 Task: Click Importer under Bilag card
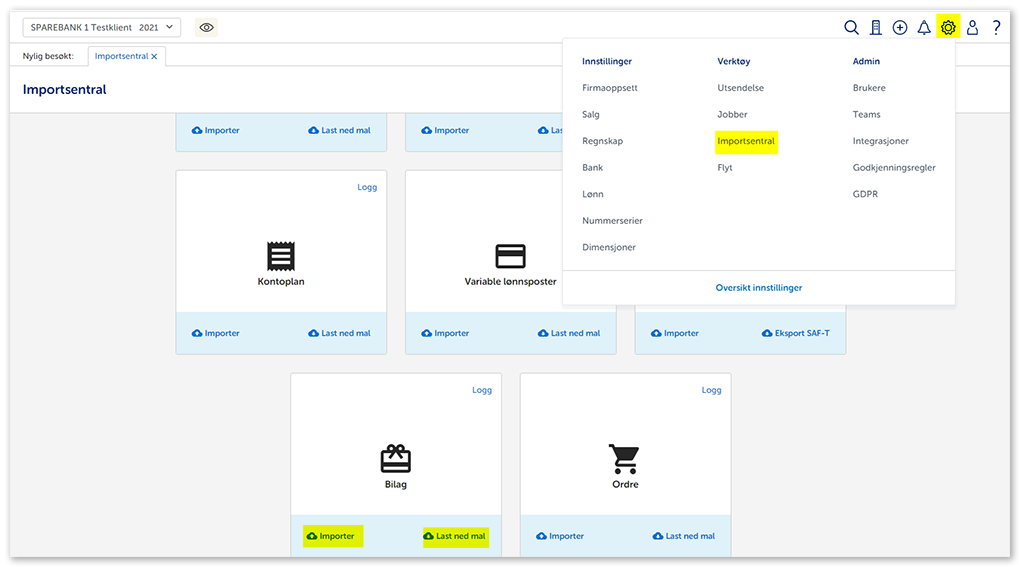click(x=331, y=536)
